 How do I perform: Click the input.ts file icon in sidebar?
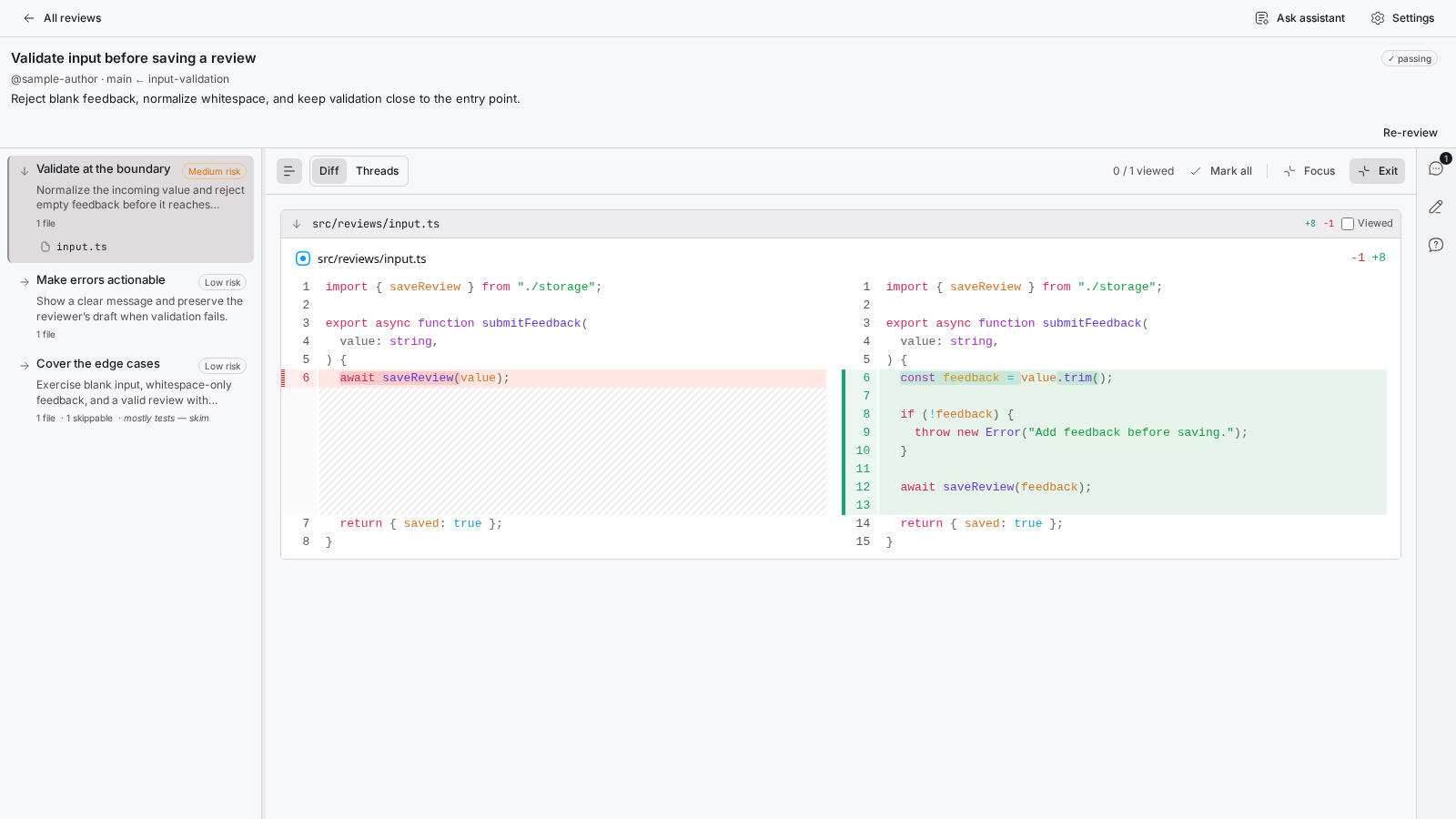[45, 247]
